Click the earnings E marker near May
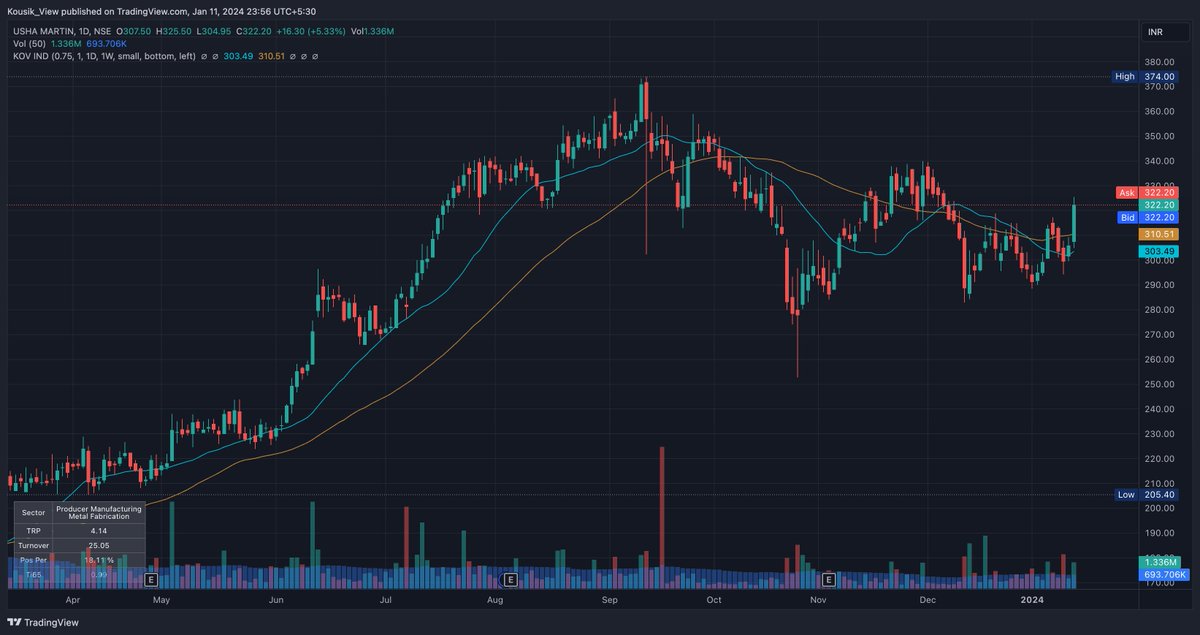The height and width of the screenshot is (635, 1200). [x=151, y=579]
